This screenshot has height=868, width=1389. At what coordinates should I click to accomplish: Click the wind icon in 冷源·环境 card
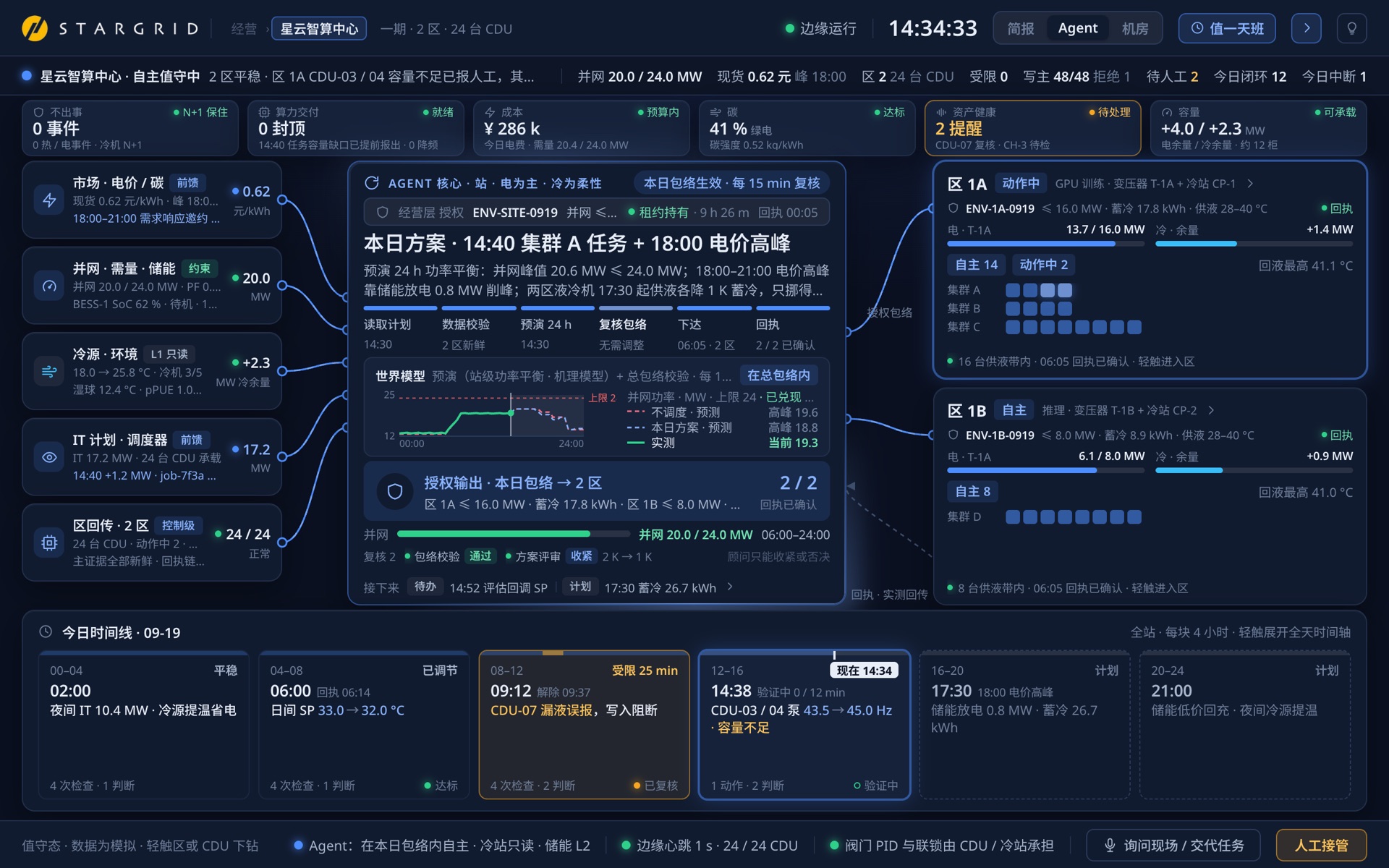click(x=49, y=372)
